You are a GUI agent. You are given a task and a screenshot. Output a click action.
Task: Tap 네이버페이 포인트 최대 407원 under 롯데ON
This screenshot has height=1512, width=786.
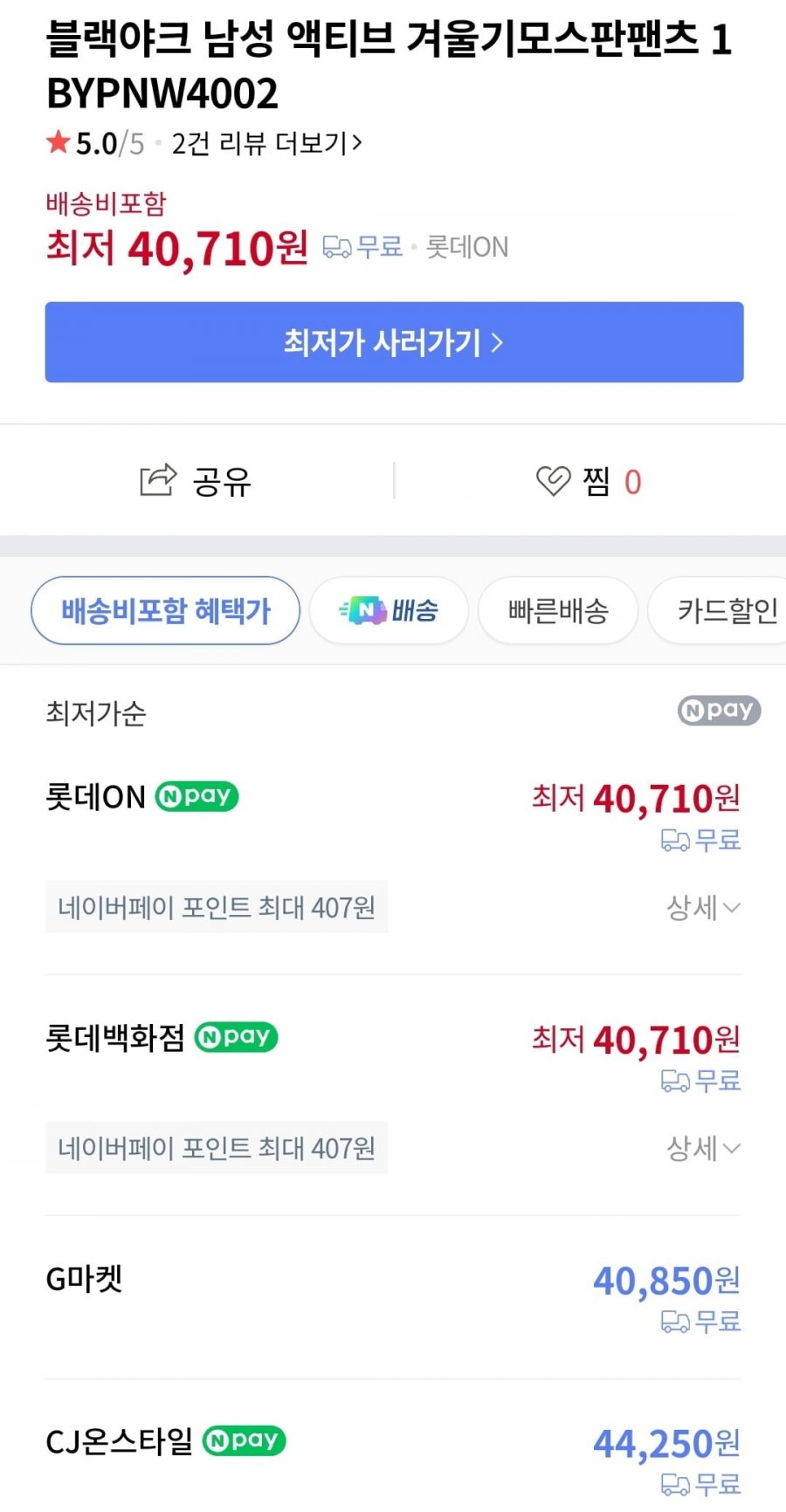pyautogui.click(x=217, y=908)
